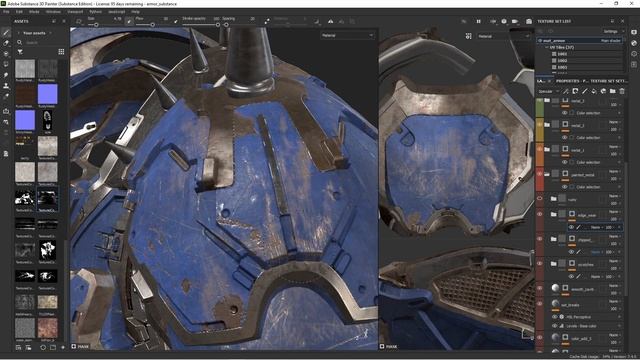The width and height of the screenshot is (640, 360).
Task: Hide the edge_wear folder layer
Action: (540, 214)
